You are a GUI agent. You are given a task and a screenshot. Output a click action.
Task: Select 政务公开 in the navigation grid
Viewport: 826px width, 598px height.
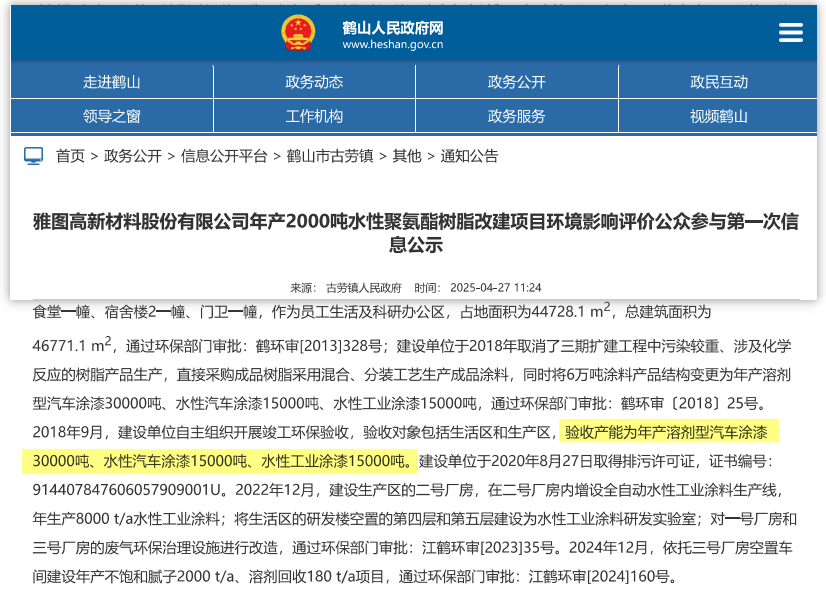516,82
